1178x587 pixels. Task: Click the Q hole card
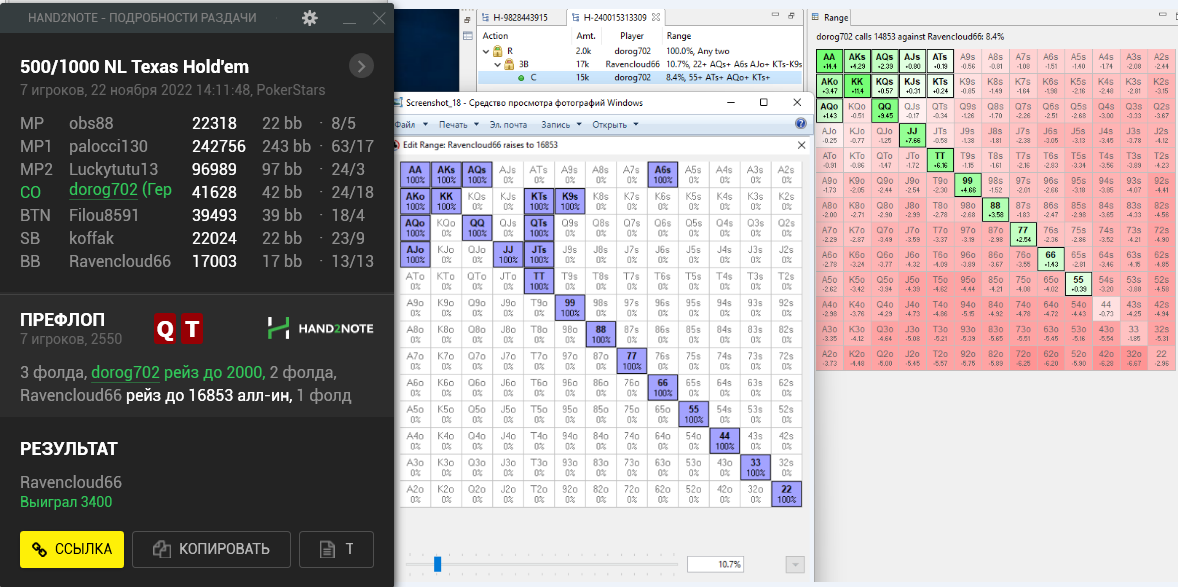tap(165, 329)
